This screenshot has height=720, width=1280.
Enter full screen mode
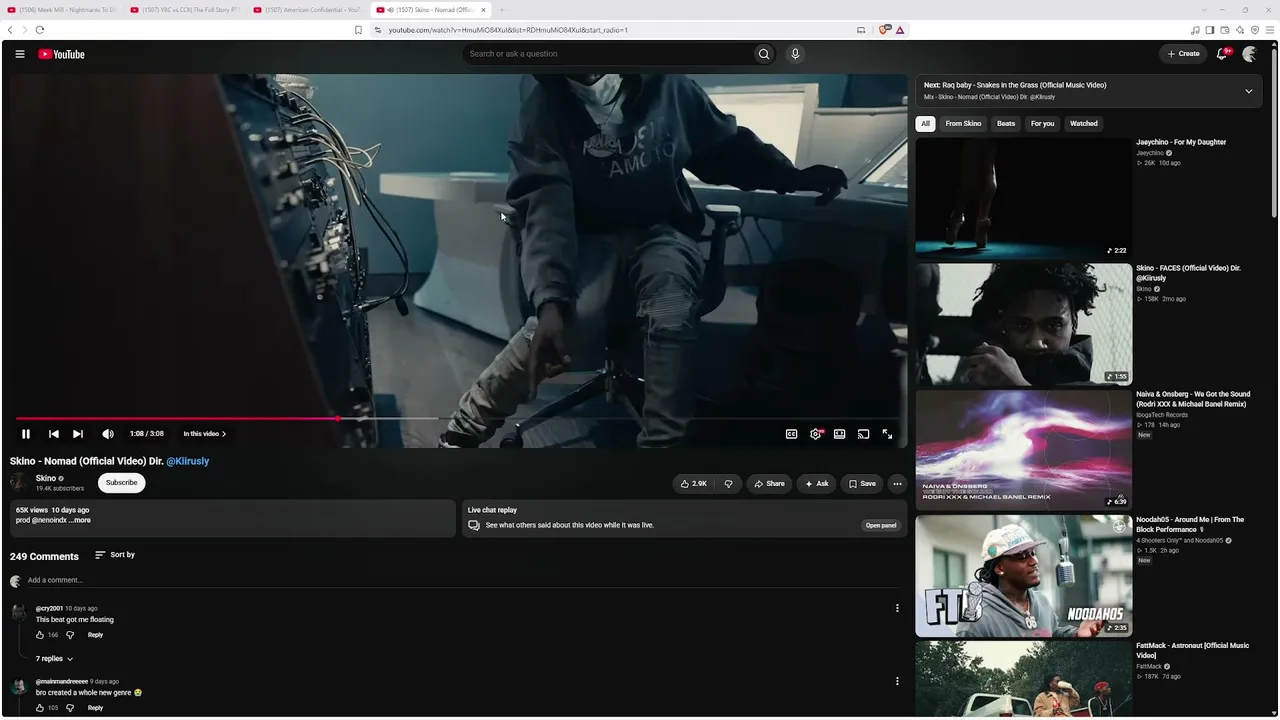[887, 434]
